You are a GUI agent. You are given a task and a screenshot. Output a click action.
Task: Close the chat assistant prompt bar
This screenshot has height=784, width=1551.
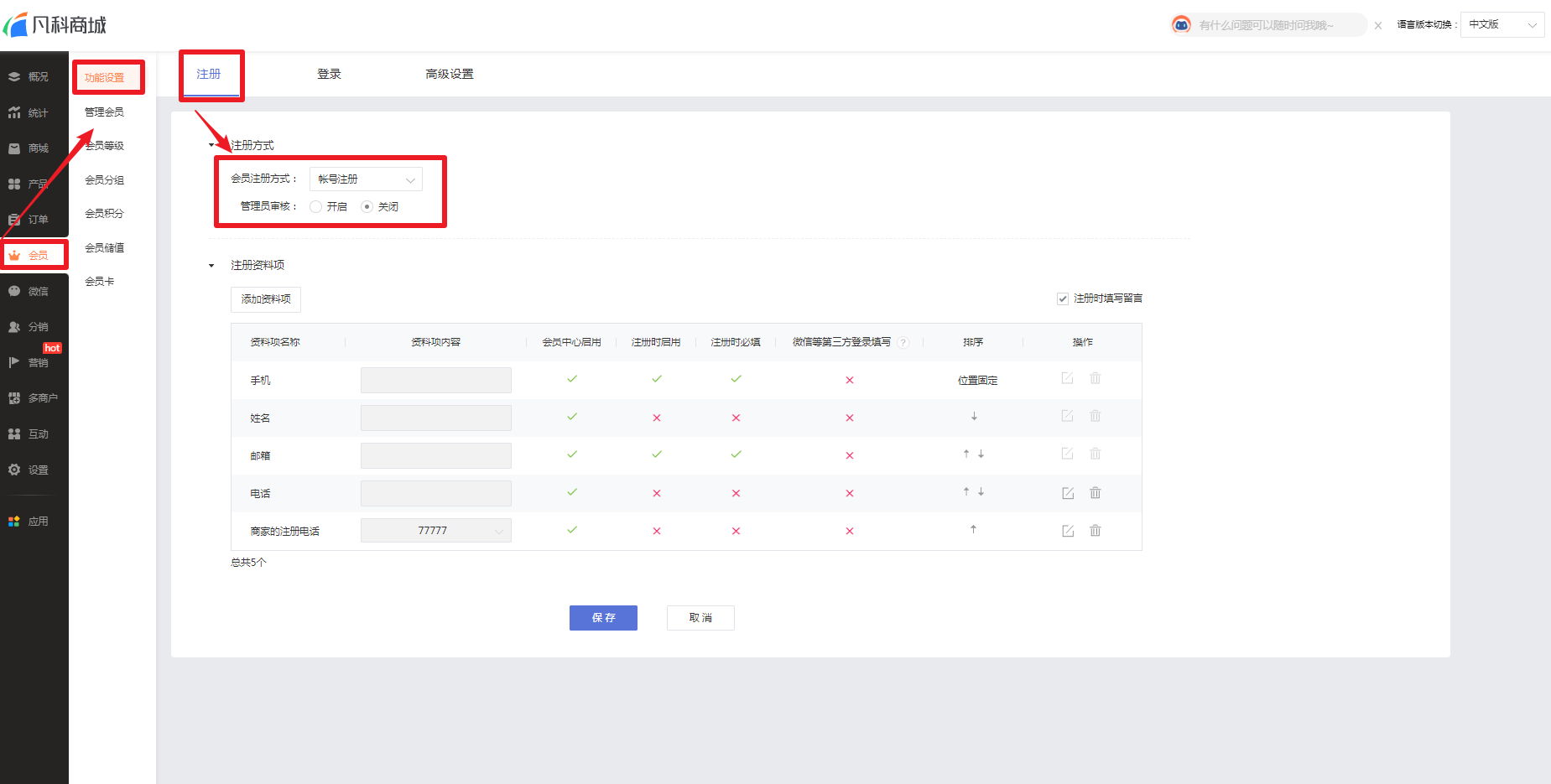point(1377,25)
